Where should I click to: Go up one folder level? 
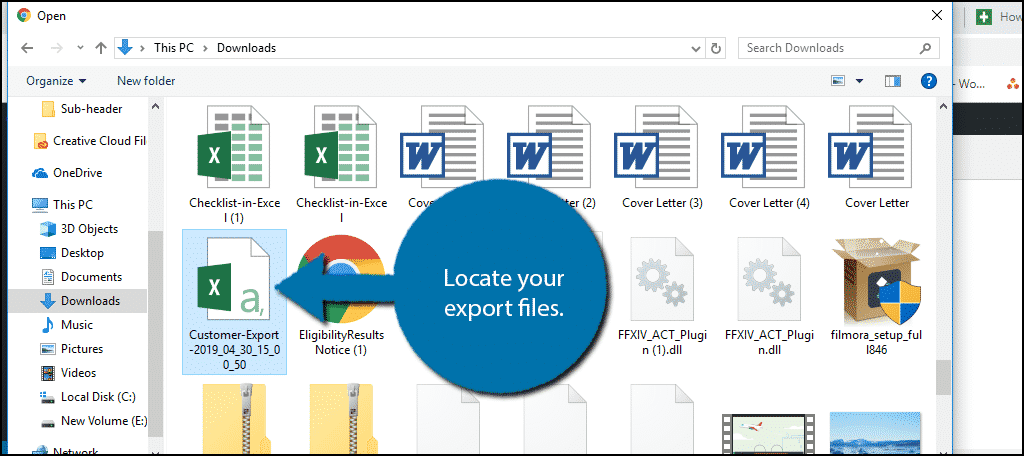click(x=101, y=48)
